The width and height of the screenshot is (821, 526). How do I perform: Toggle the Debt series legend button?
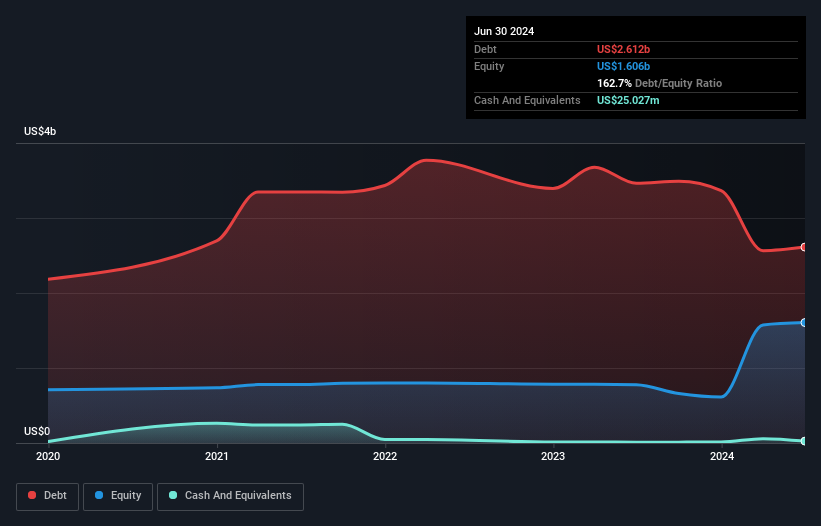47,496
